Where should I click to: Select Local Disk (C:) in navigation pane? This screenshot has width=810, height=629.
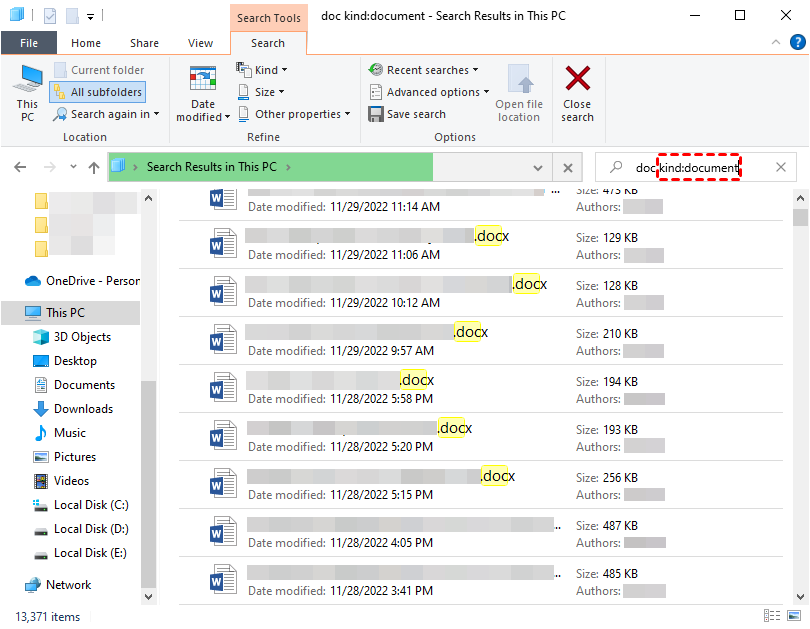(x=90, y=505)
